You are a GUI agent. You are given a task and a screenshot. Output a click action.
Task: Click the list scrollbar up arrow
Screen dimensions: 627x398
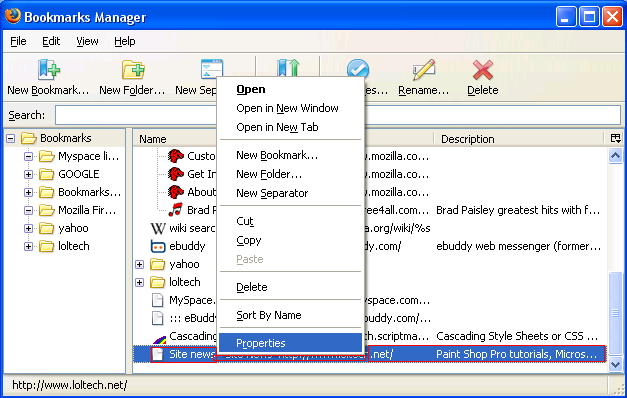[x=615, y=156]
